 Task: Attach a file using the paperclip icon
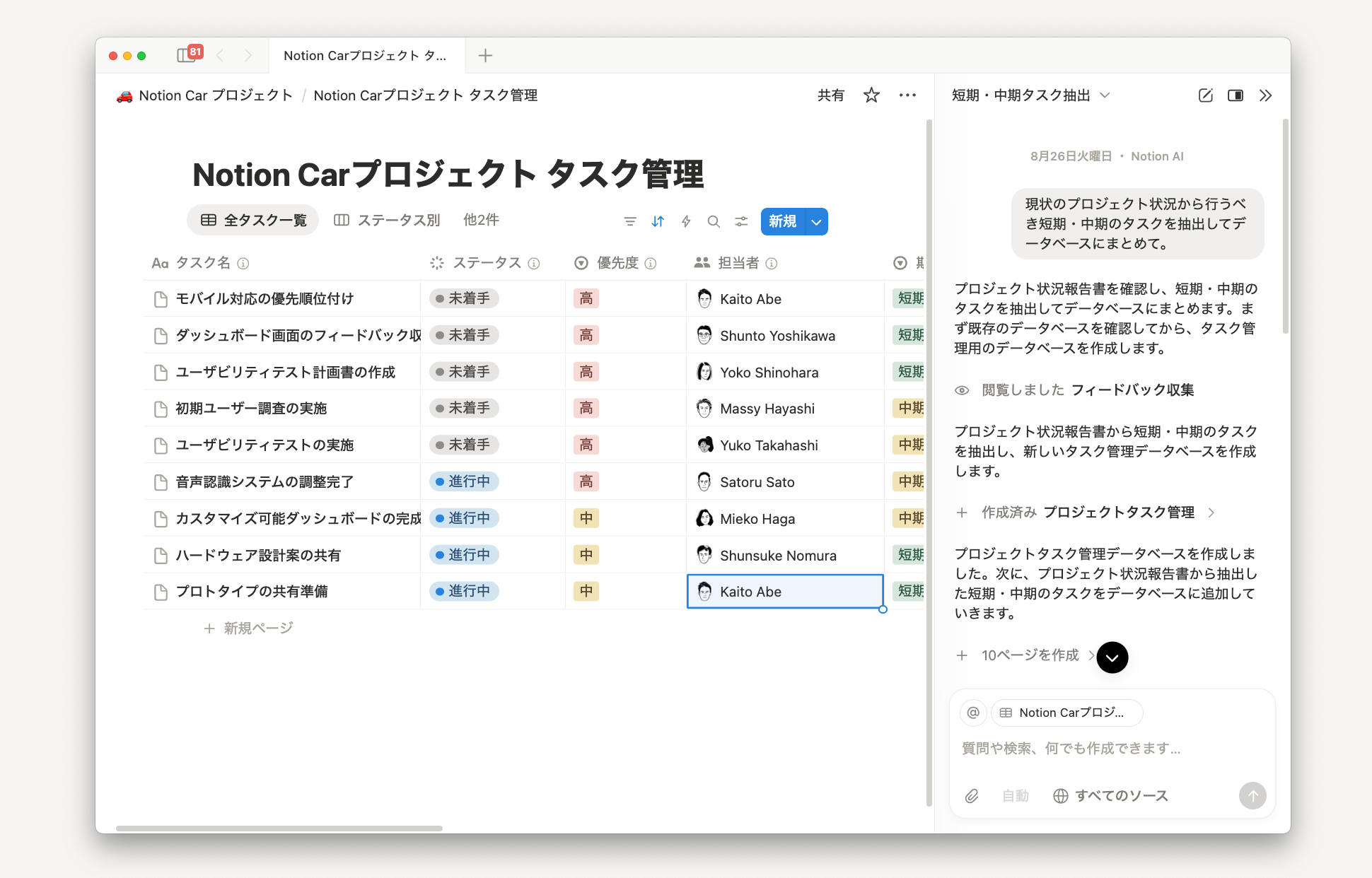[x=972, y=795]
